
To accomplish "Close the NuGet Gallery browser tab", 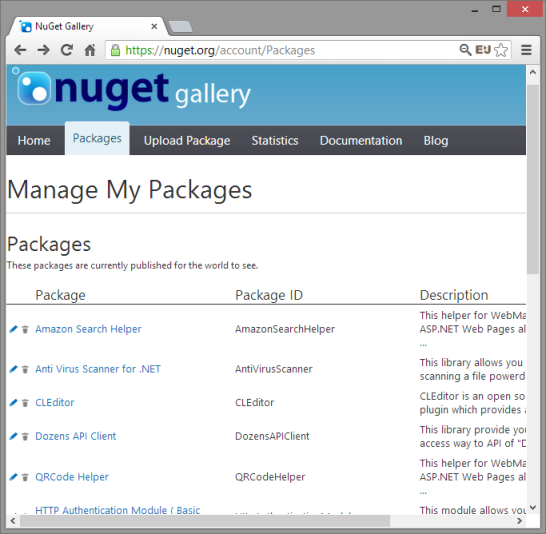I will pyautogui.click(x=154, y=26).
